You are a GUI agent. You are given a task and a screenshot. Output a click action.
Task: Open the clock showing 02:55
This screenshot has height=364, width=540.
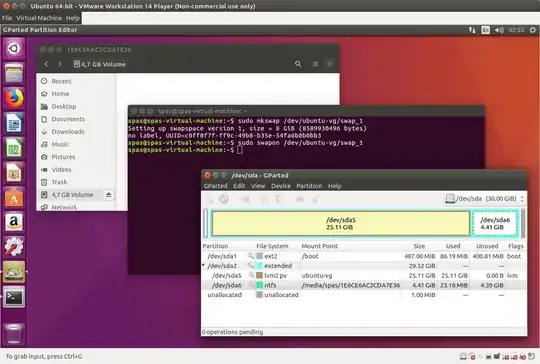[x=516, y=30]
